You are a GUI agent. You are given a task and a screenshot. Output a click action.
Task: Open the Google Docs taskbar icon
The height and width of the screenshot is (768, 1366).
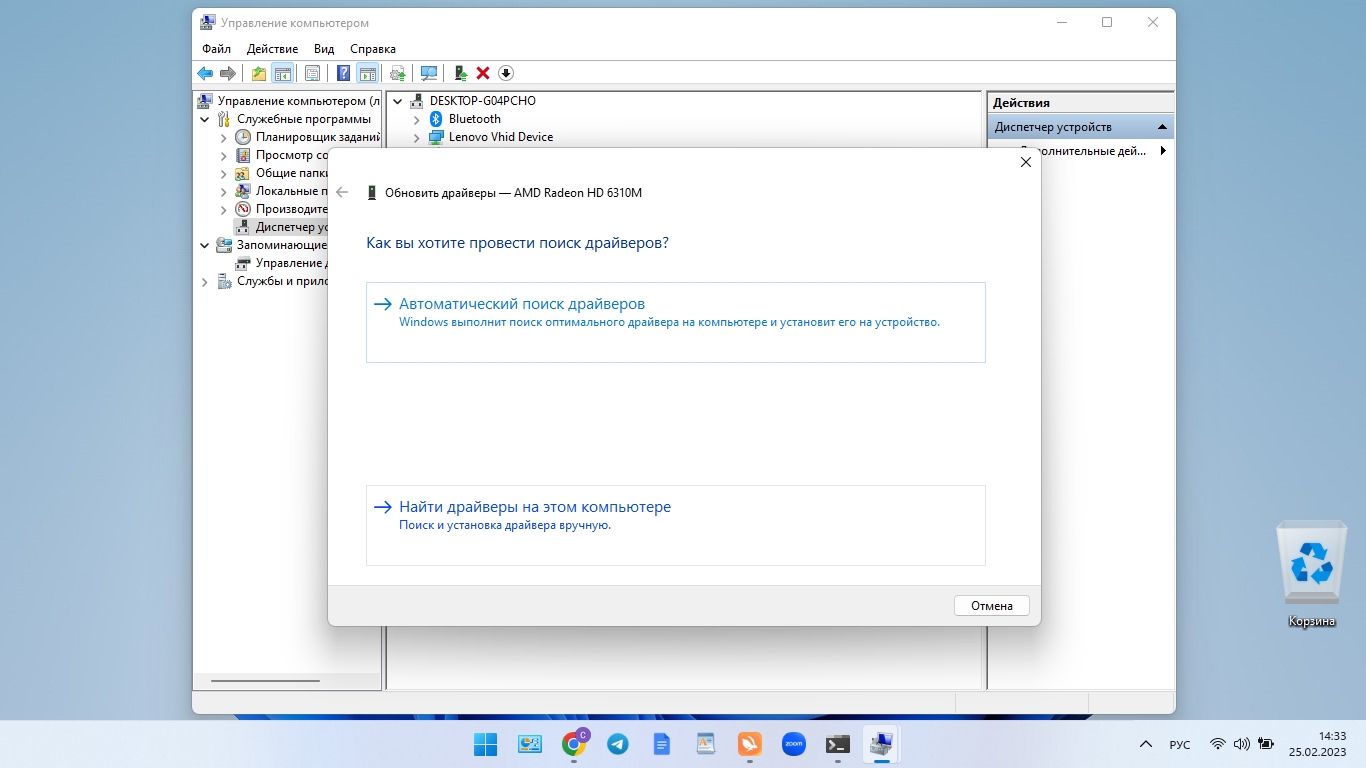(662, 744)
